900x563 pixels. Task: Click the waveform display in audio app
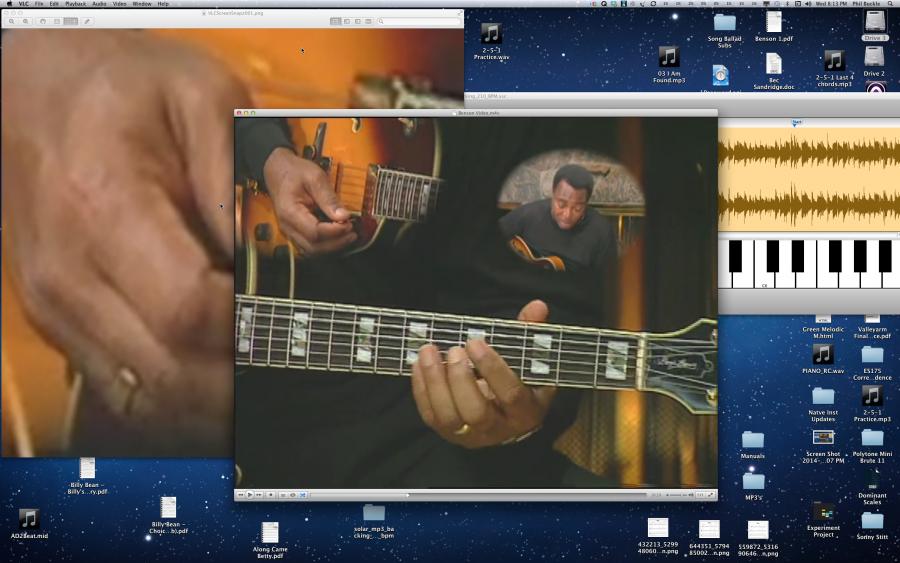[809, 178]
